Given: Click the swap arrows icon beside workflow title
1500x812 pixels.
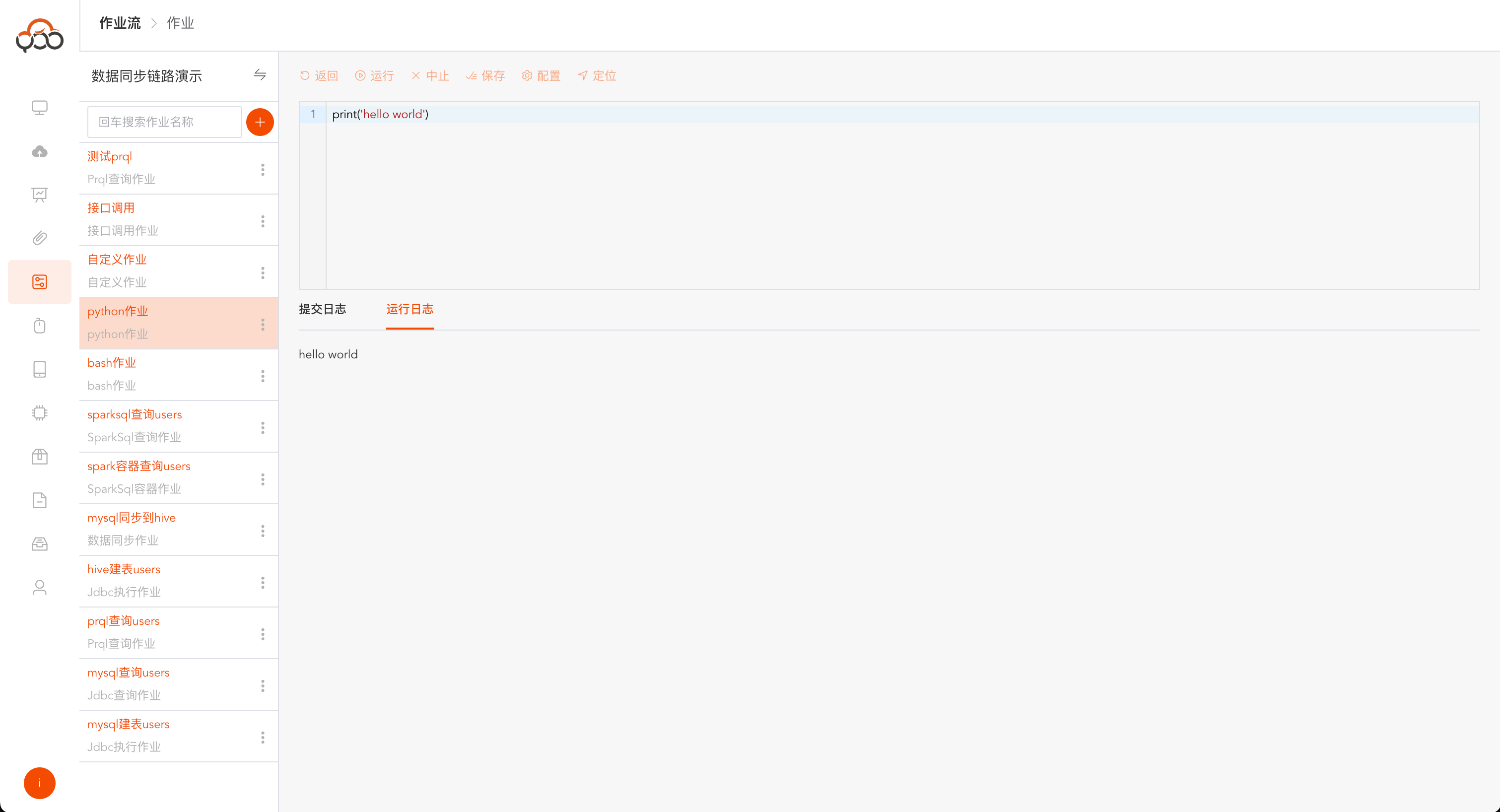Looking at the screenshot, I should pyautogui.click(x=260, y=74).
